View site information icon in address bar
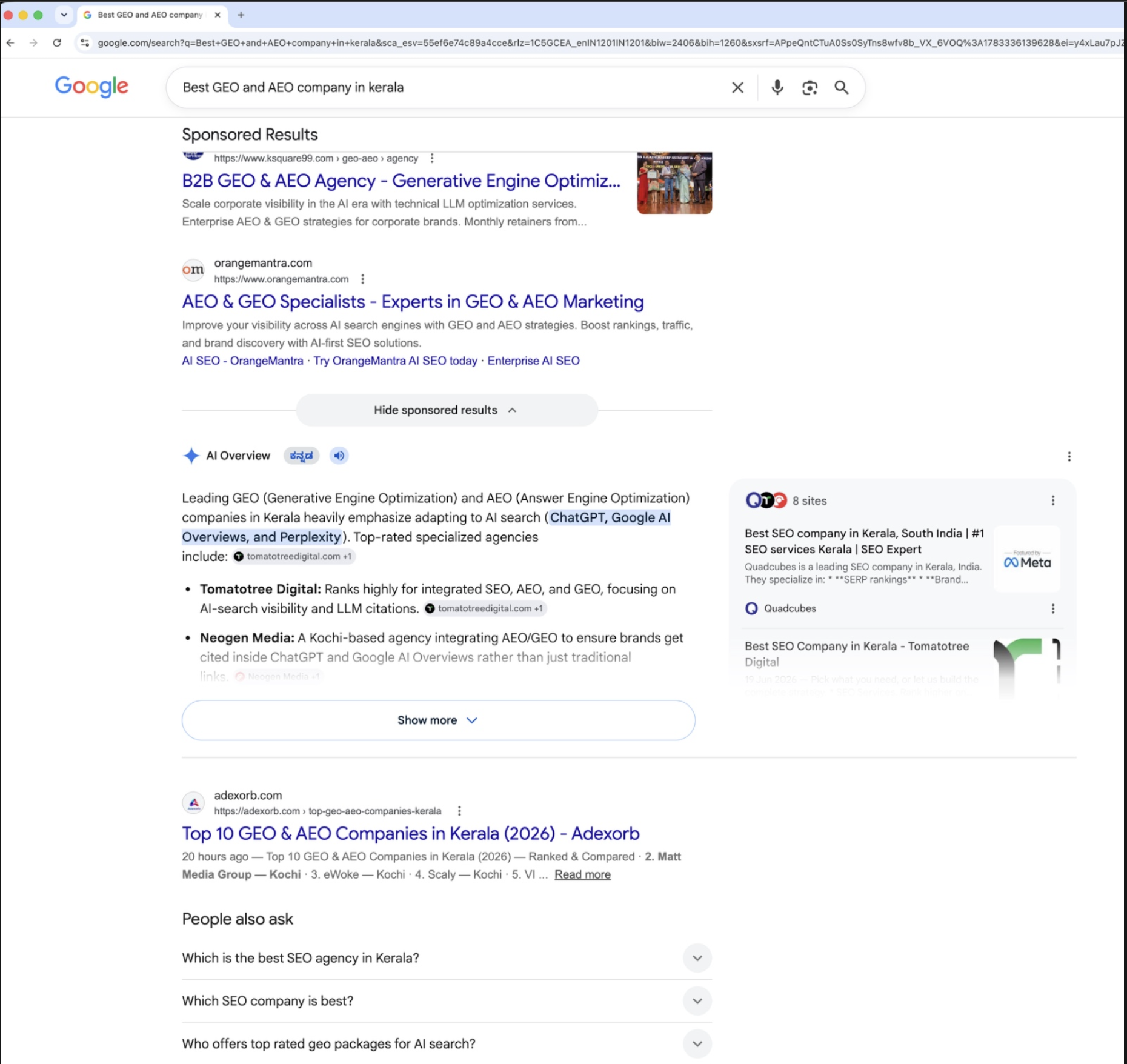The height and width of the screenshot is (1064, 1127). tap(85, 43)
